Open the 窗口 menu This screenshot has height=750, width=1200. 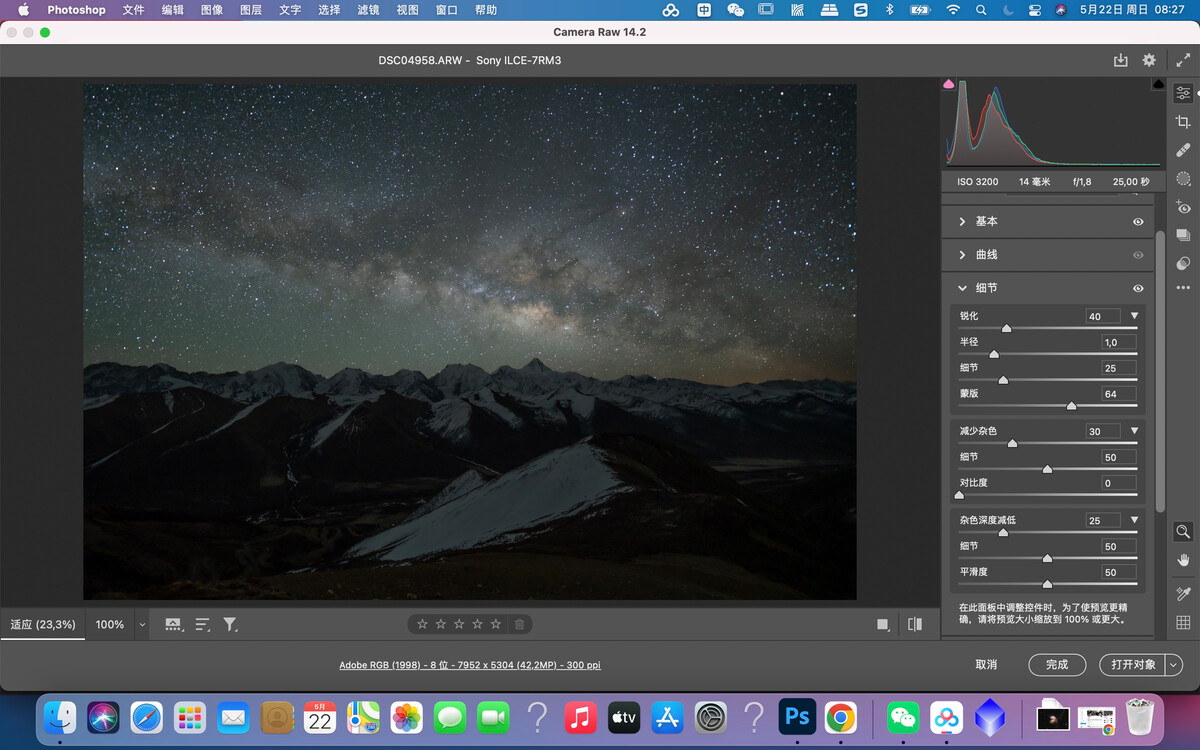coord(447,10)
